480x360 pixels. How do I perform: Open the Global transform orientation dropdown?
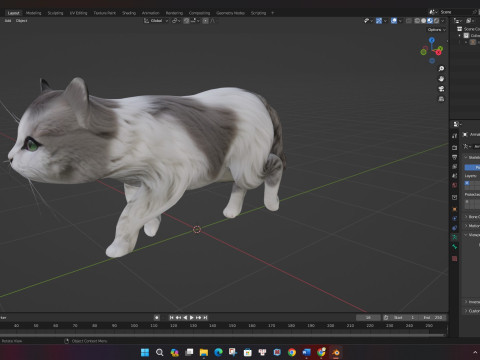[x=156, y=21]
